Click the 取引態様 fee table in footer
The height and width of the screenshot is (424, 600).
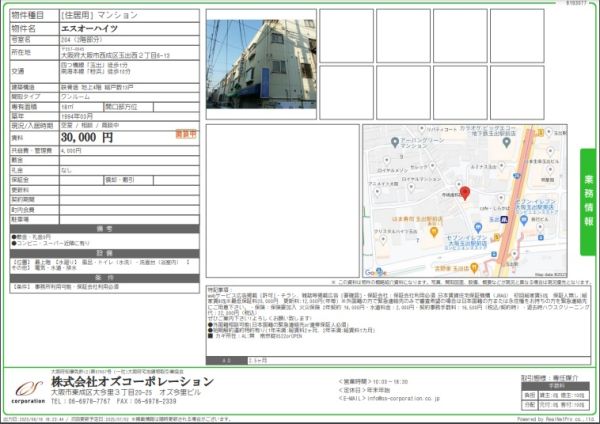(x=556, y=396)
